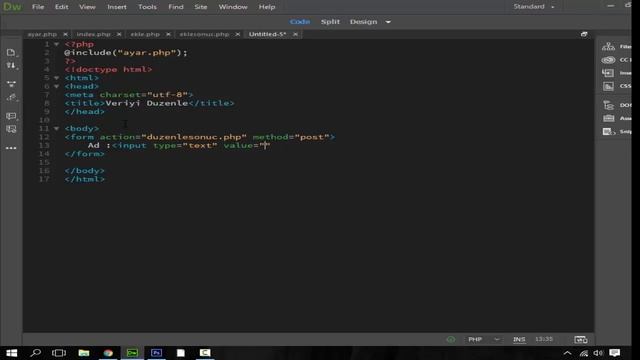Open the Site menu

(201, 7)
